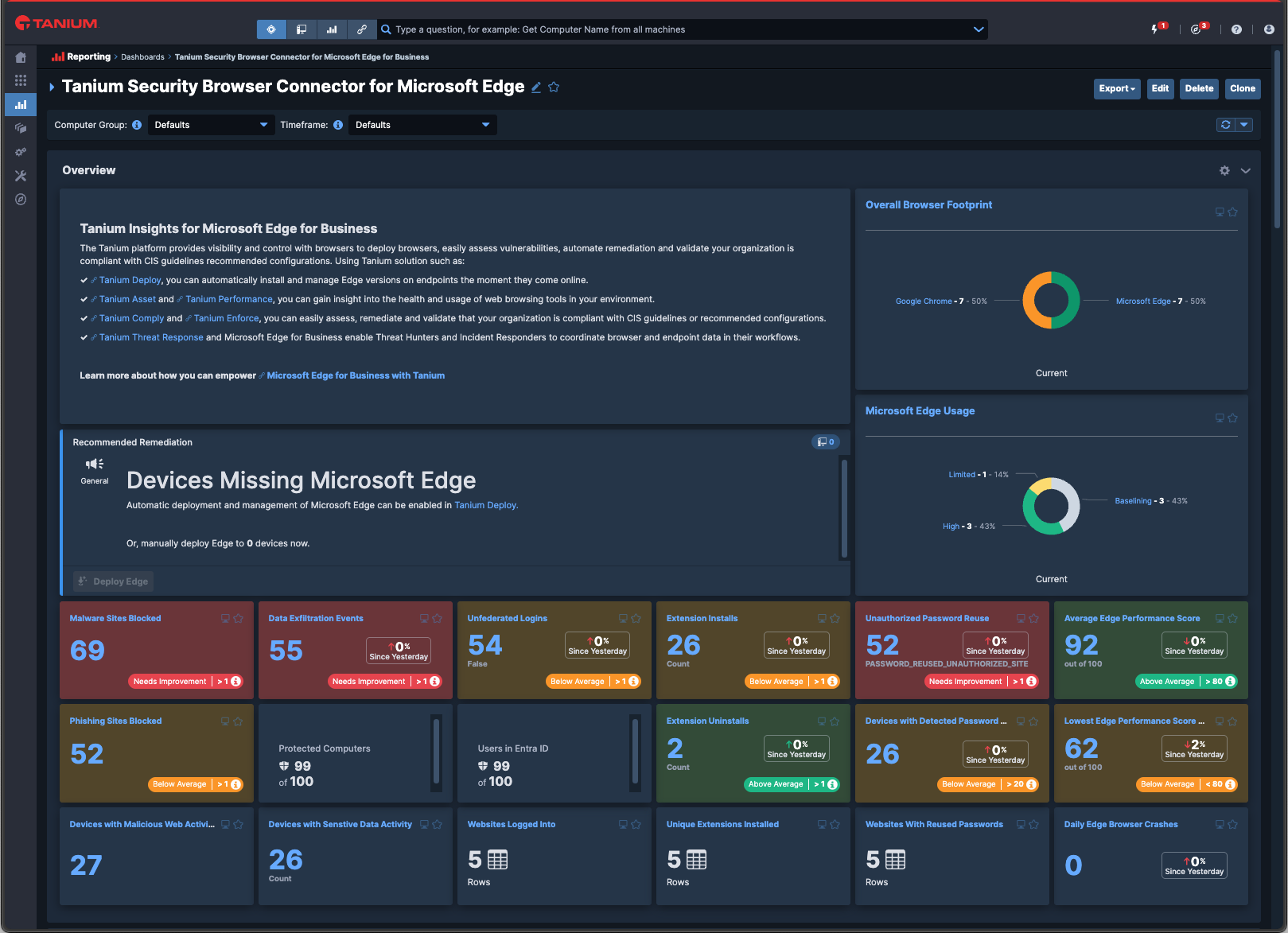The image size is (1288, 933).
Task: Click inside the question search field
Action: click(x=636, y=29)
